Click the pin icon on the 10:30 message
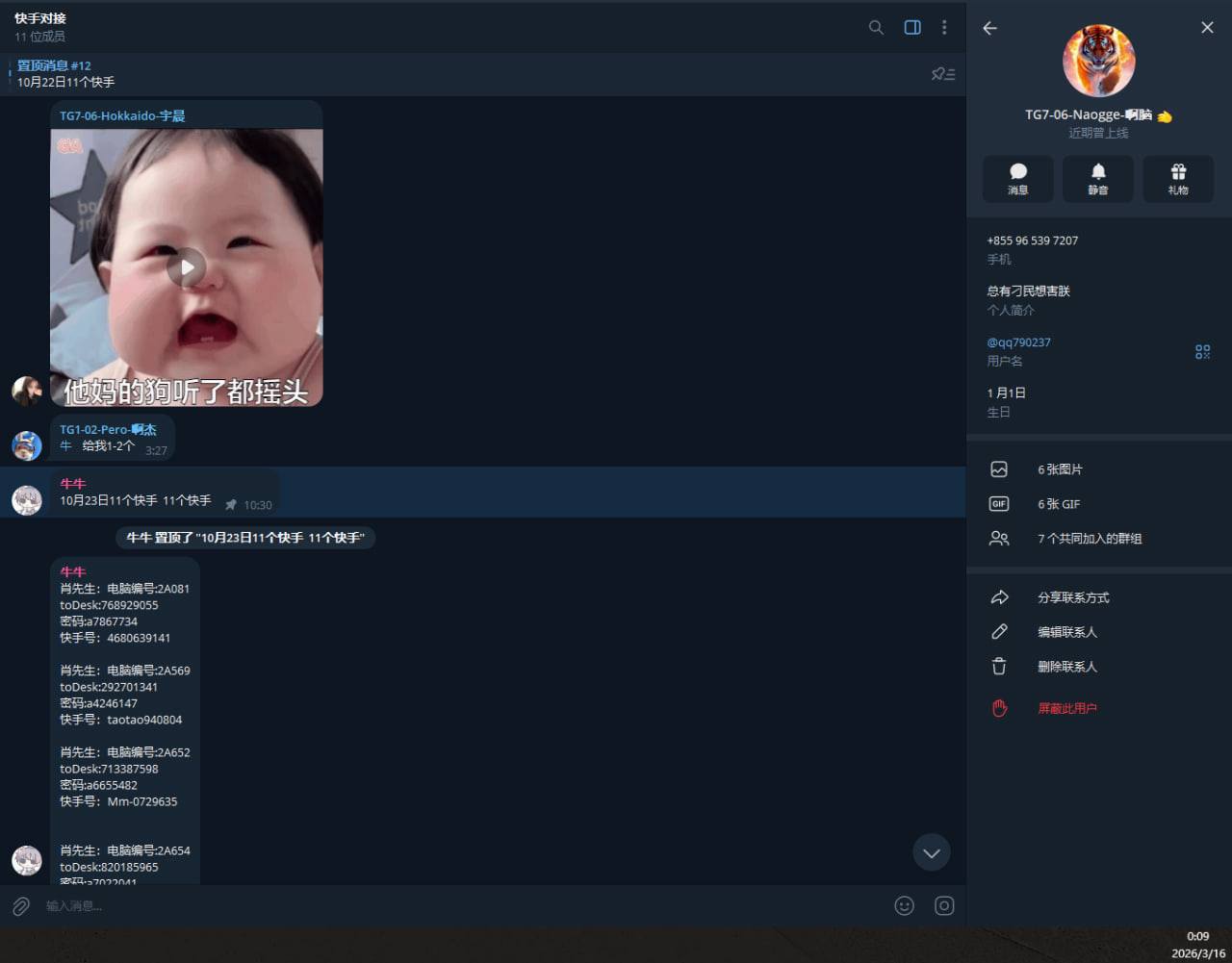Screen dimensions: 1232x963 (231, 505)
